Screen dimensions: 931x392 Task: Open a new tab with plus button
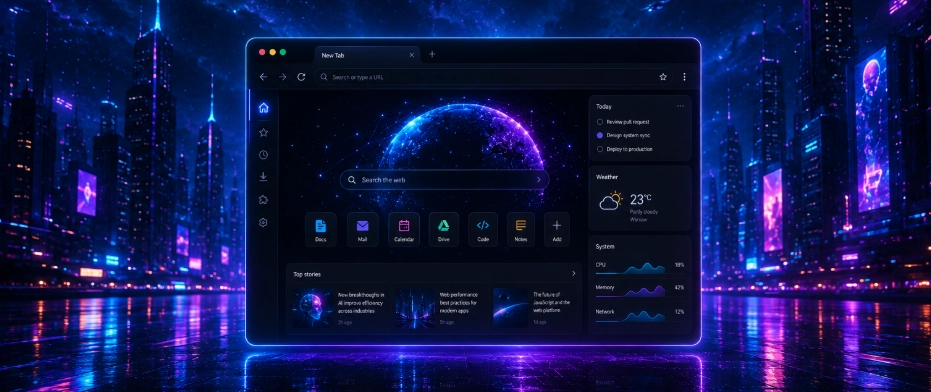point(432,54)
